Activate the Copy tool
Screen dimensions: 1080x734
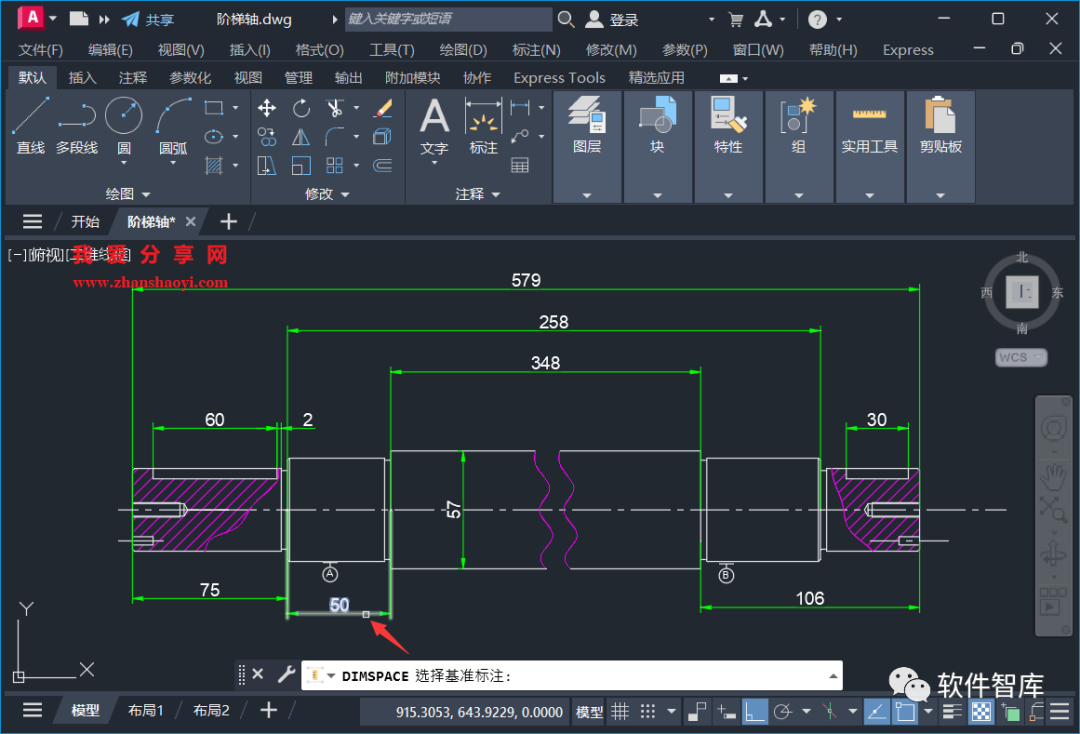(267, 136)
